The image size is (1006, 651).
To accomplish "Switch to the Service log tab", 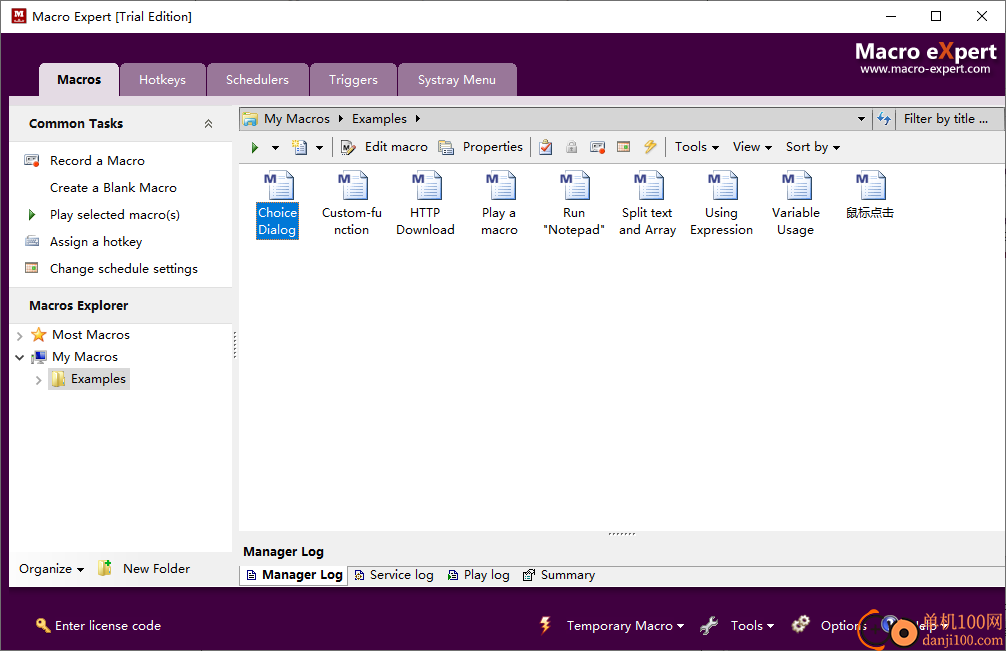I will tap(394, 575).
